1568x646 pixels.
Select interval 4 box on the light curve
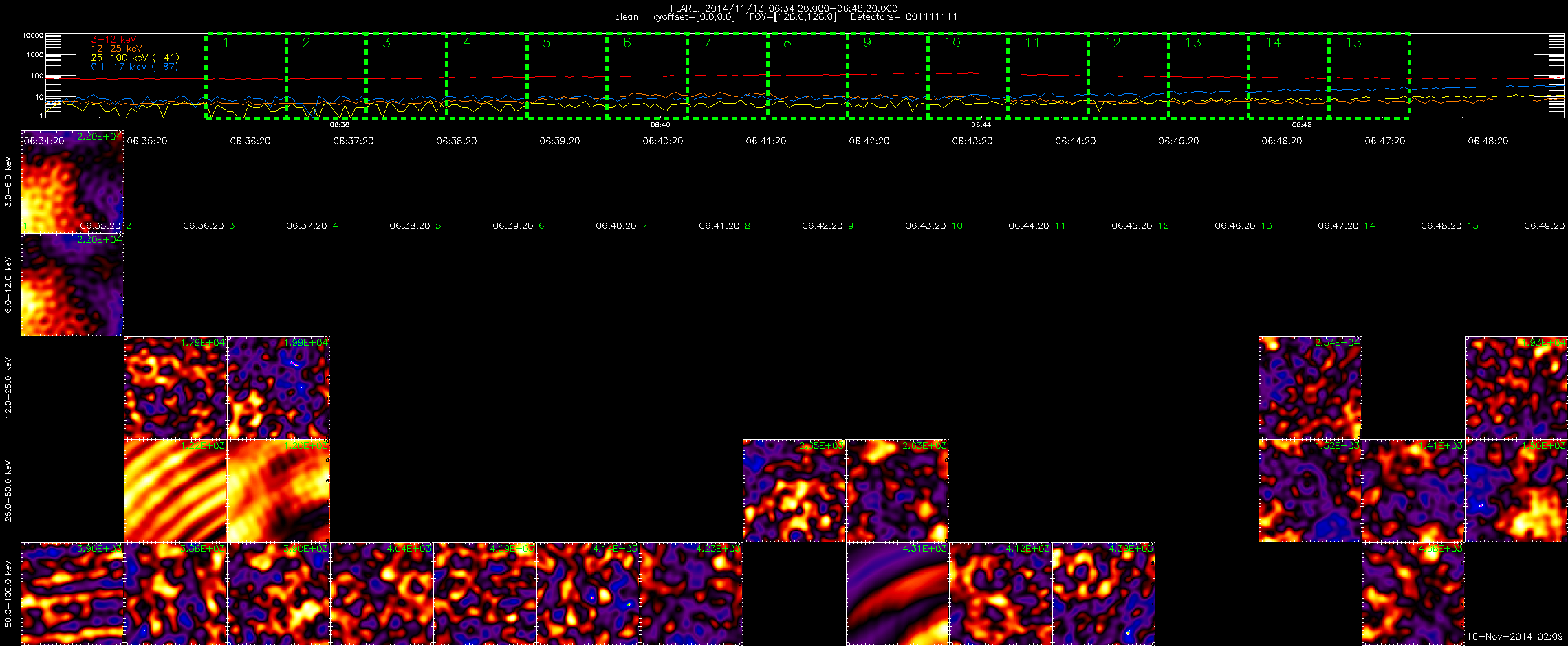[487, 76]
